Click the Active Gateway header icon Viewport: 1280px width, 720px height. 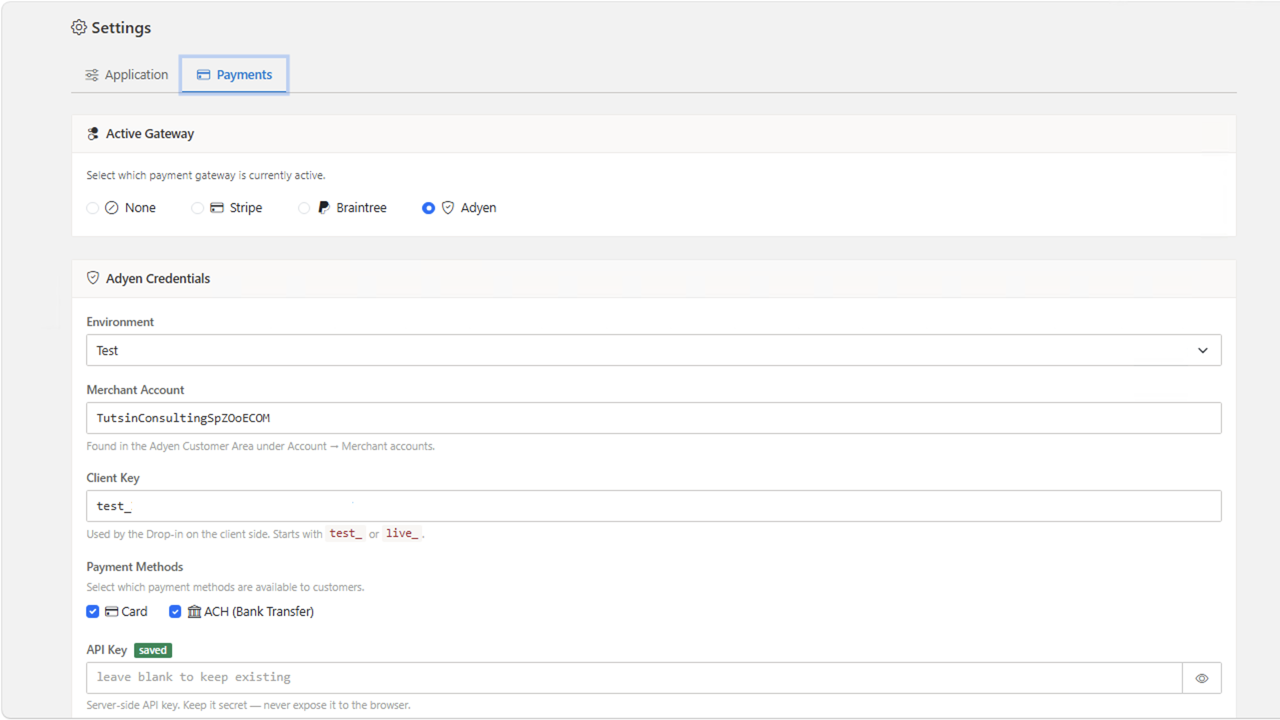(x=92, y=133)
